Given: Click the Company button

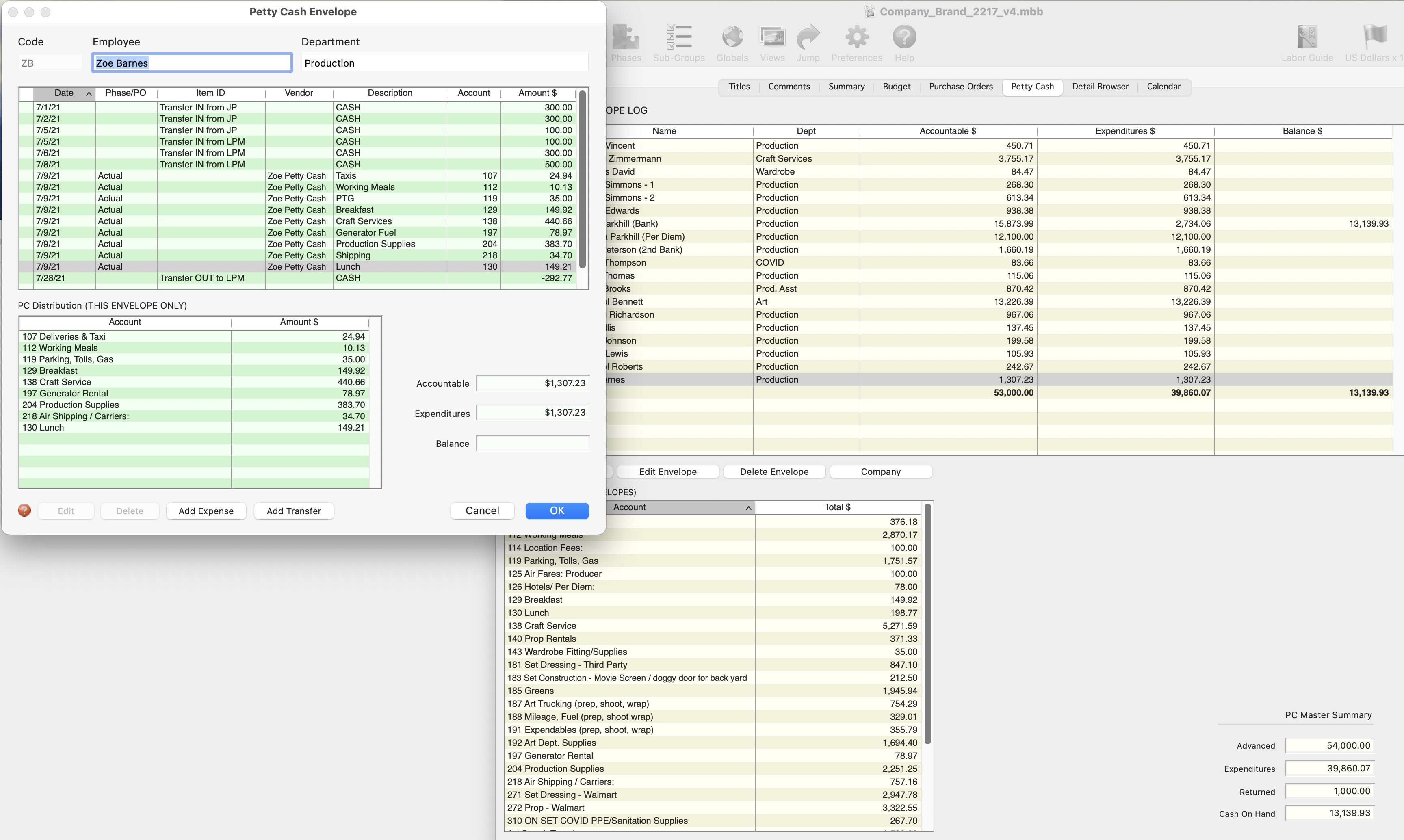Looking at the screenshot, I should point(880,472).
